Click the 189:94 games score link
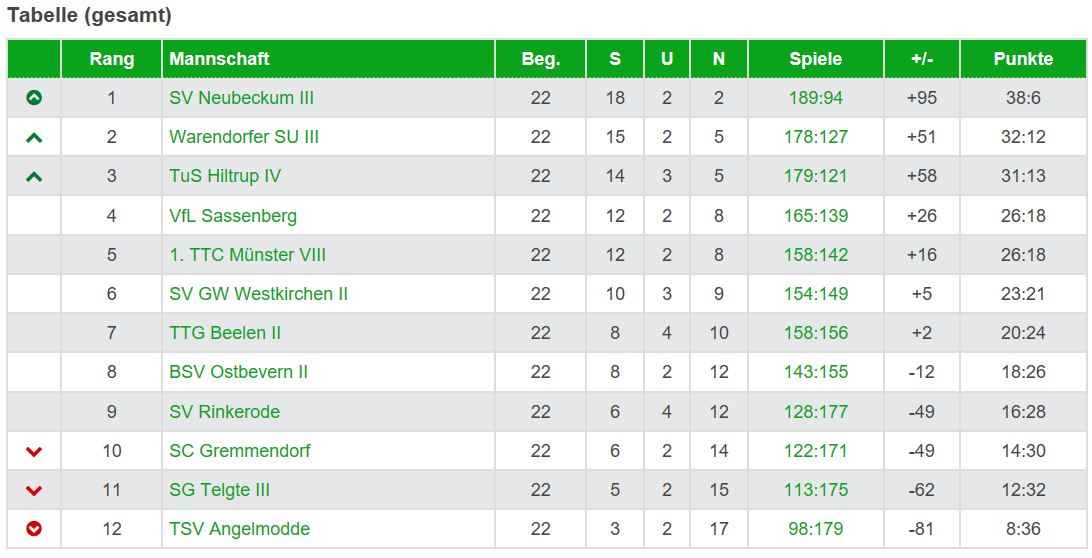This screenshot has width=1092, height=558. pyautogui.click(x=815, y=98)
